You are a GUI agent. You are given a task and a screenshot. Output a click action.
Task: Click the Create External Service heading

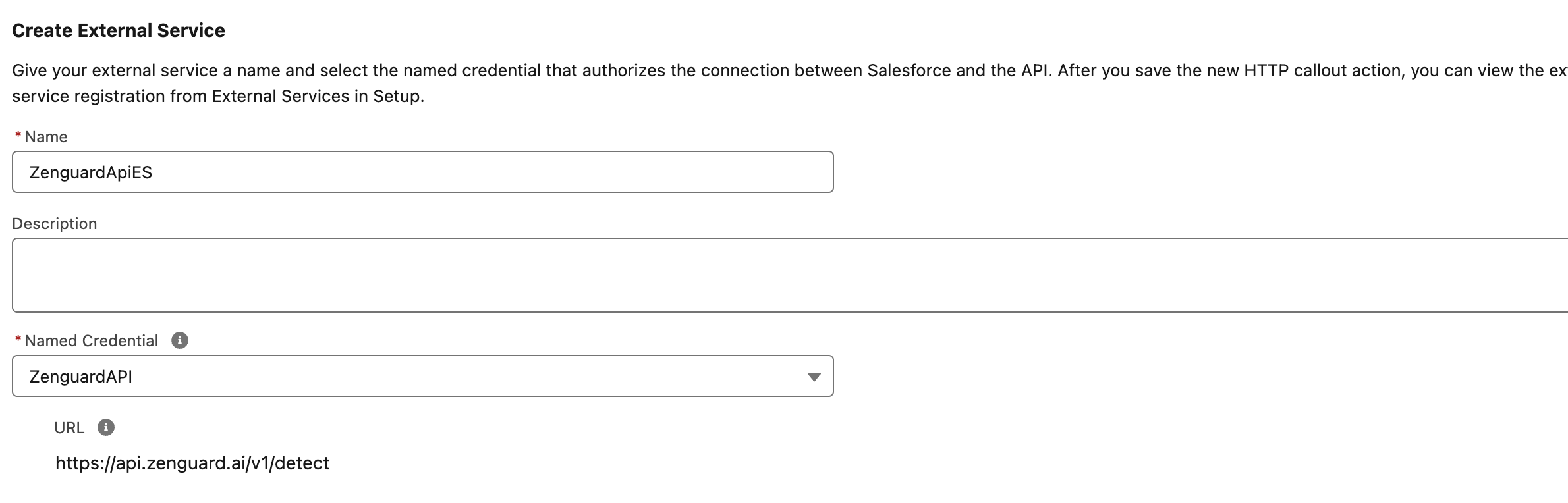119,30
